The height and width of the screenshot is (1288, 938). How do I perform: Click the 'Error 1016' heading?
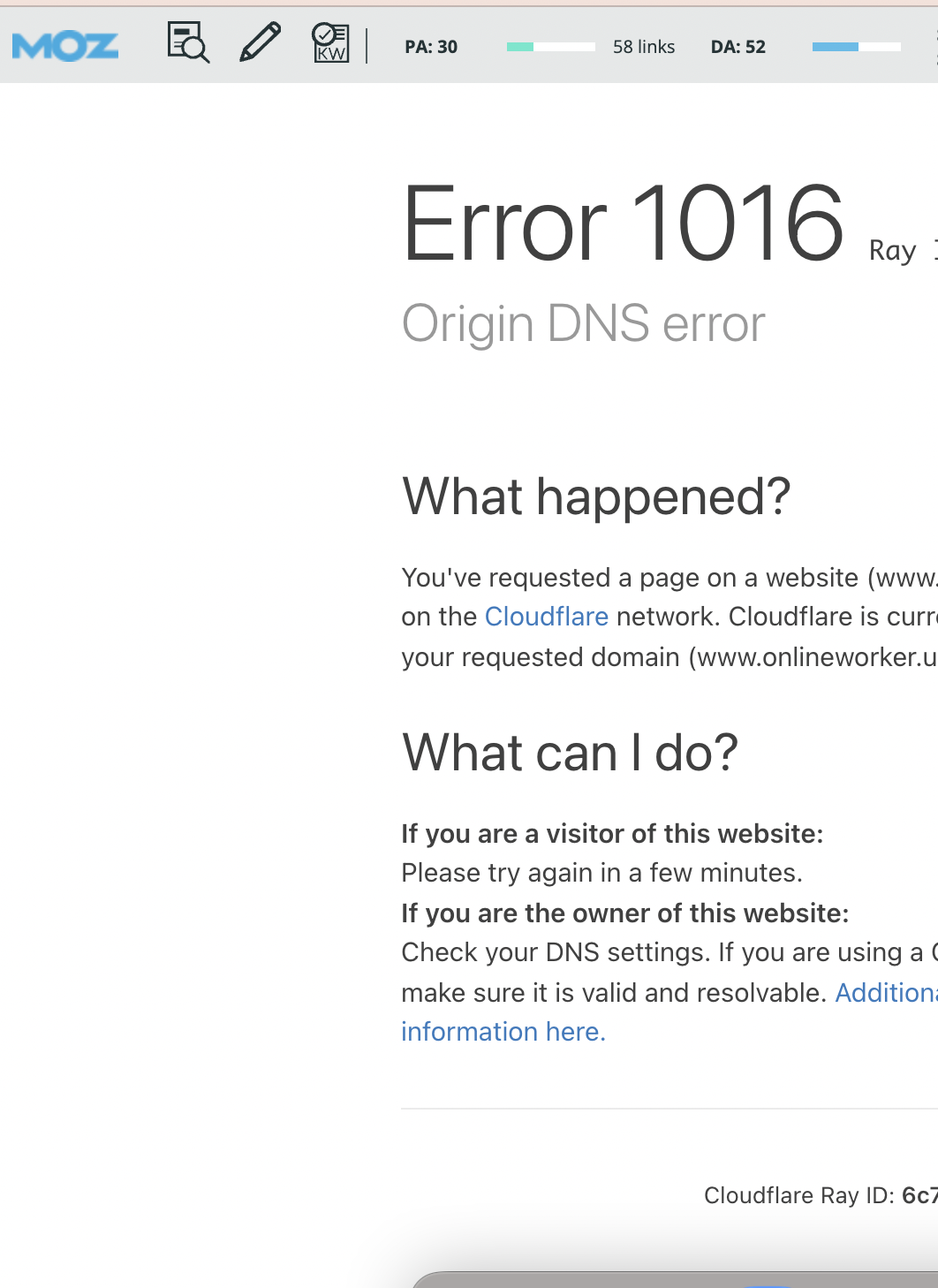(624, 224)
